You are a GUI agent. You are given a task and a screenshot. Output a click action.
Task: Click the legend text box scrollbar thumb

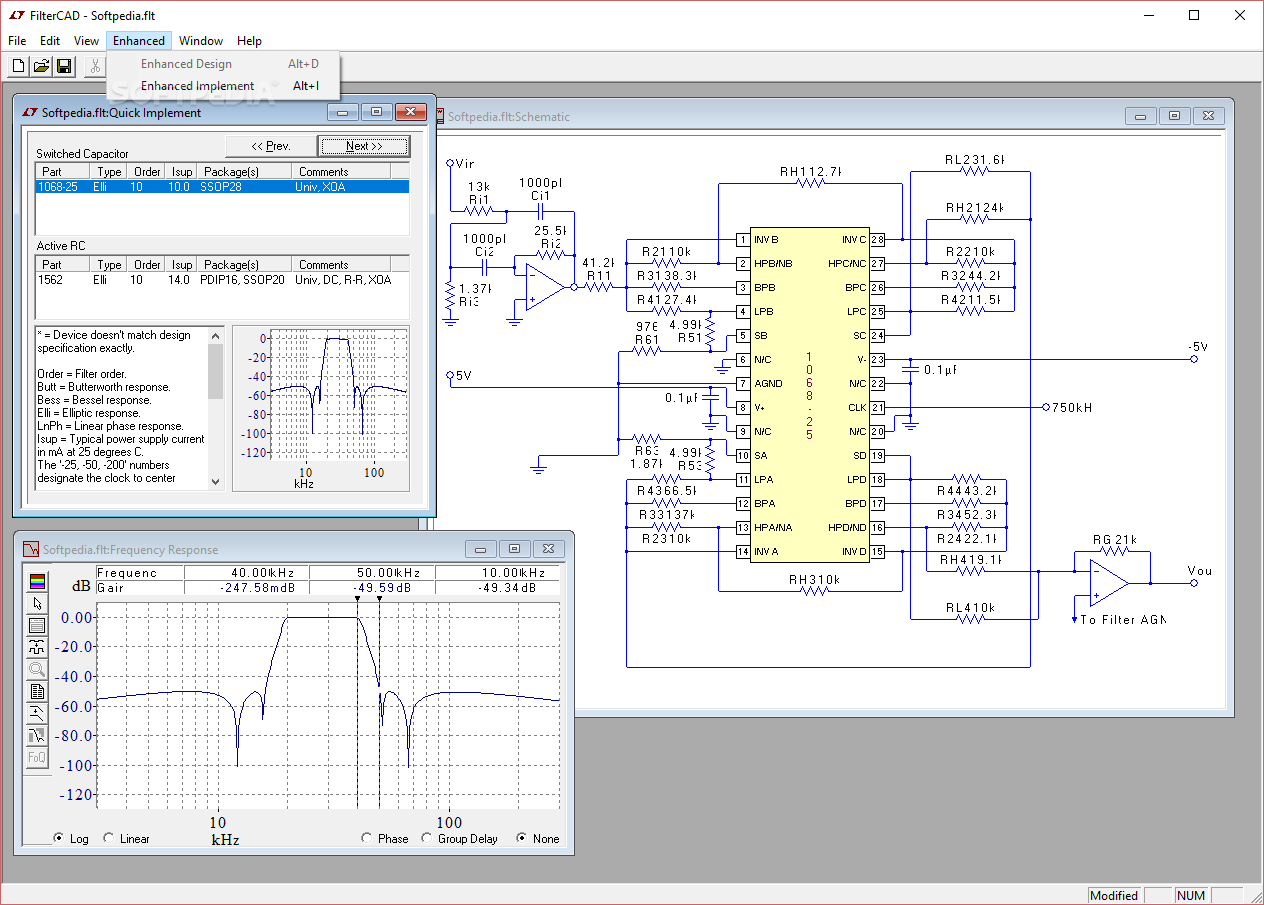(216, 371)
